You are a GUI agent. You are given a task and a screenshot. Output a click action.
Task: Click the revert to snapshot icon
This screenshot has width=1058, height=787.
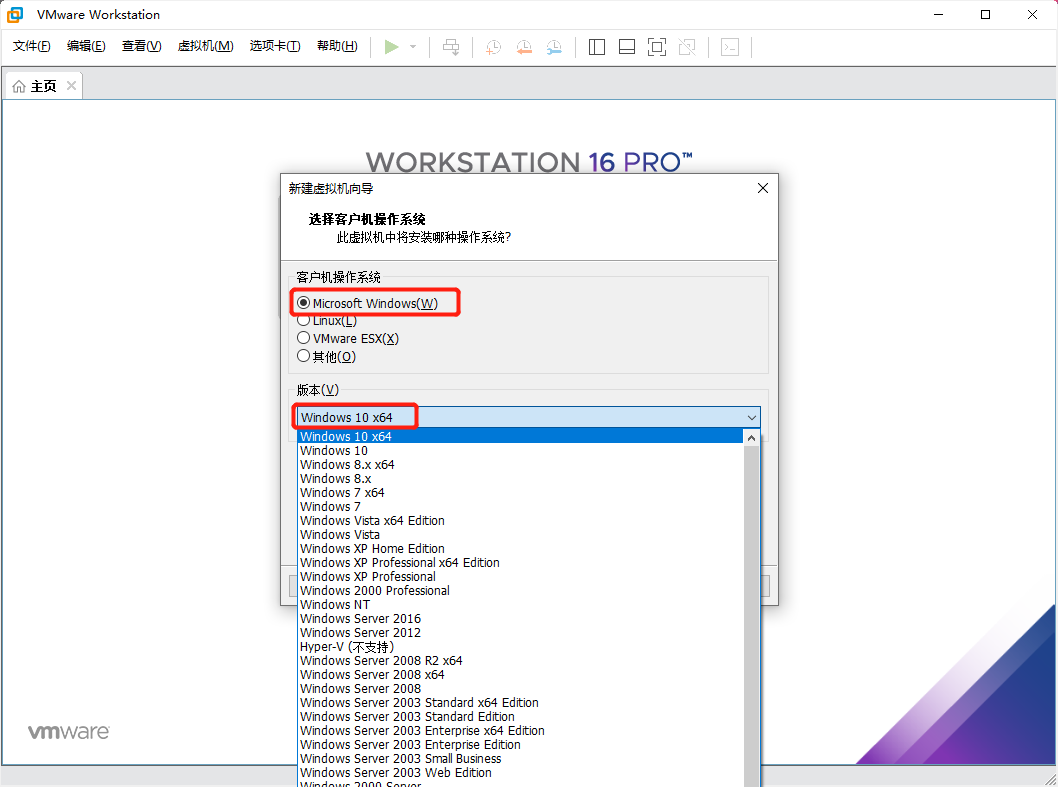coord(524,47)
